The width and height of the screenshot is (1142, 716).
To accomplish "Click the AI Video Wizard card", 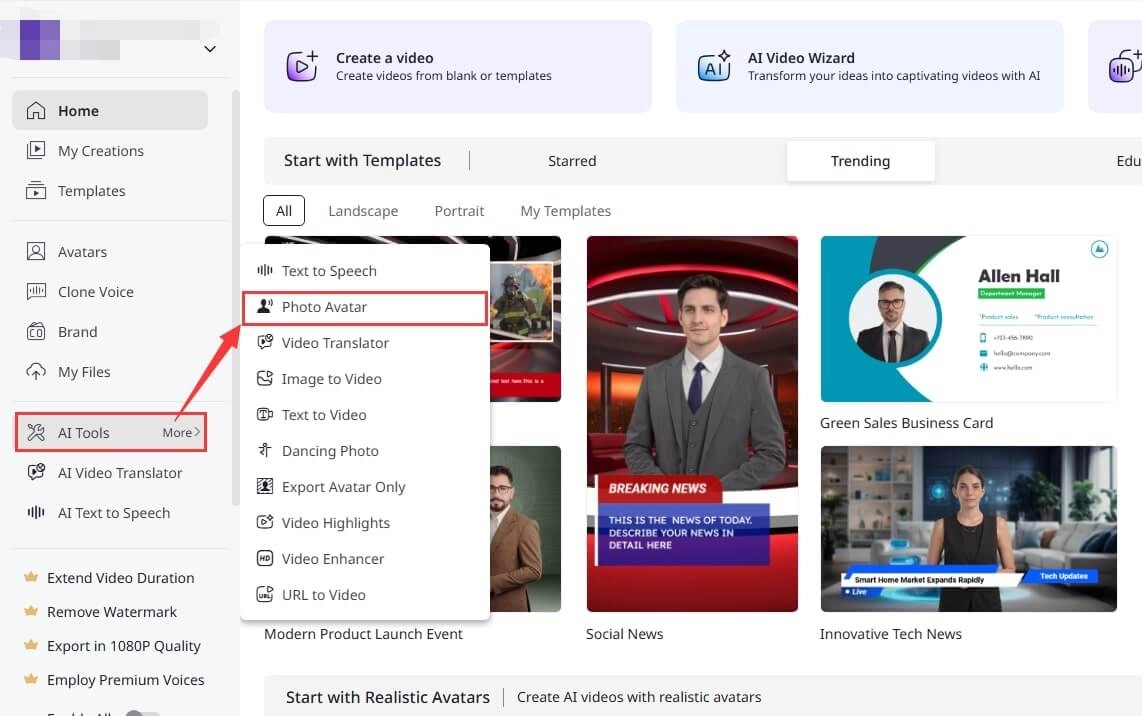I will tap(869, 66).
